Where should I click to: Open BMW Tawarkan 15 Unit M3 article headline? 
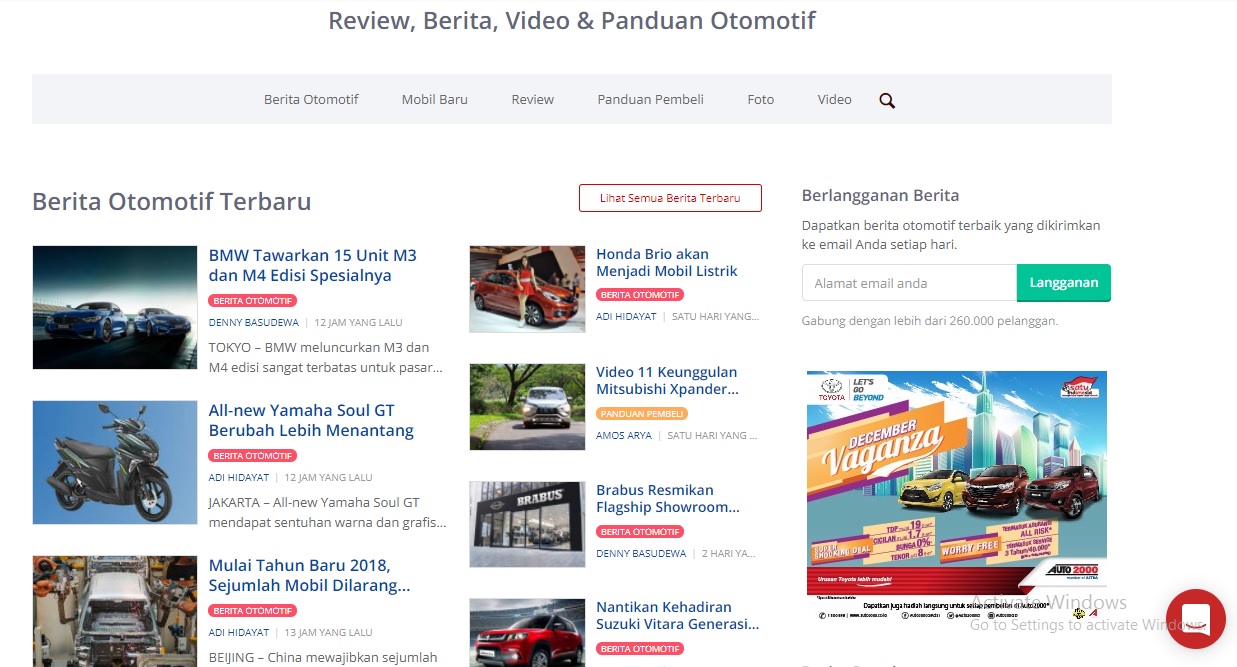(x=313, y=265)
